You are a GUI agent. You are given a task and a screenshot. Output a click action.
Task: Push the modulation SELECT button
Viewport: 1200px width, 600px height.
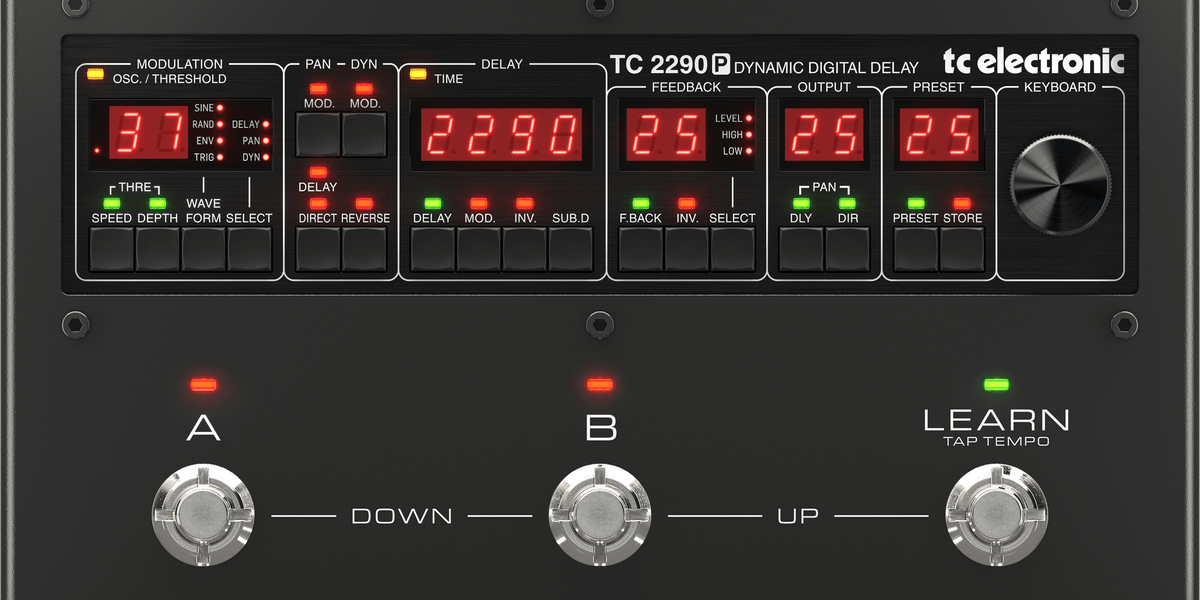(x=250, y=249)
